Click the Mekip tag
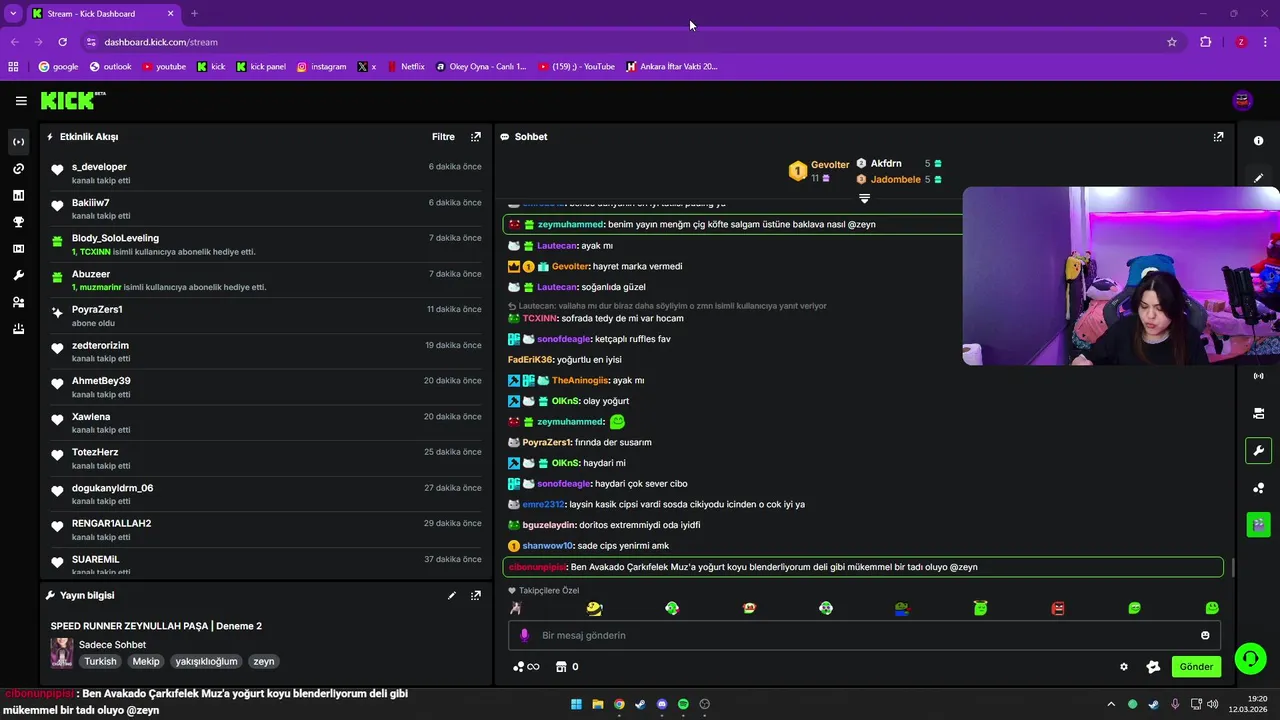 click(146, 661)
